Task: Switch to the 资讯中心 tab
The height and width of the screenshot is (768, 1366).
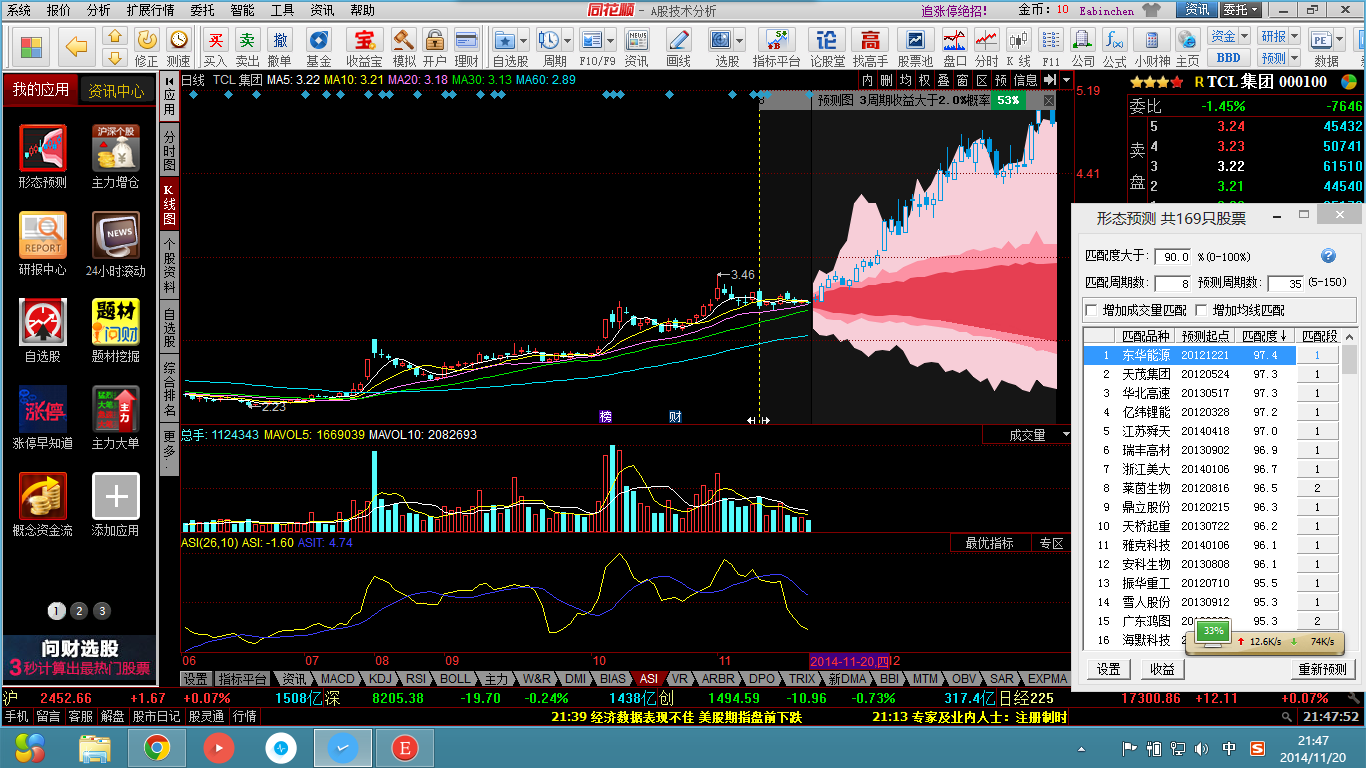Action: coord(117,90)
